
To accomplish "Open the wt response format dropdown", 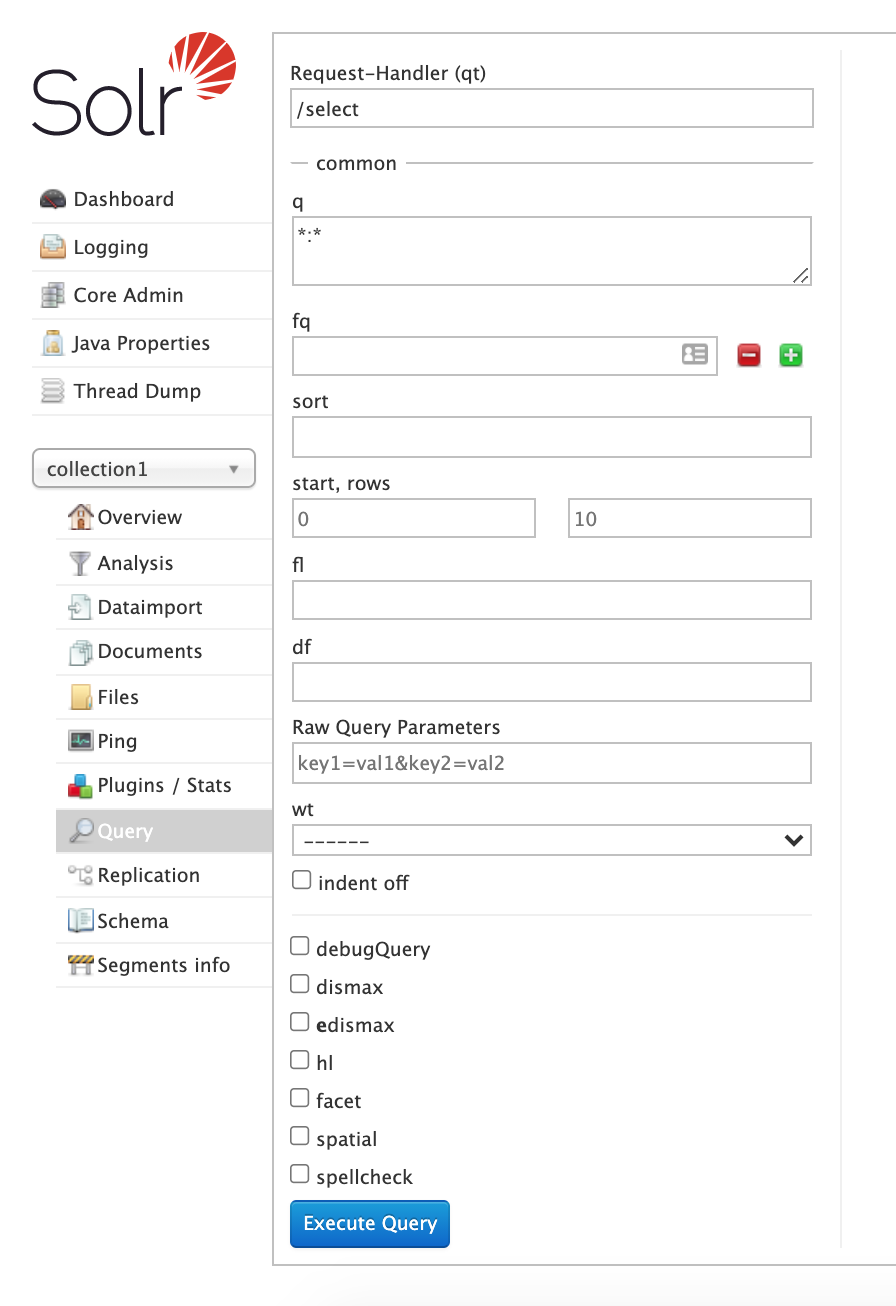I will (552, 840).
